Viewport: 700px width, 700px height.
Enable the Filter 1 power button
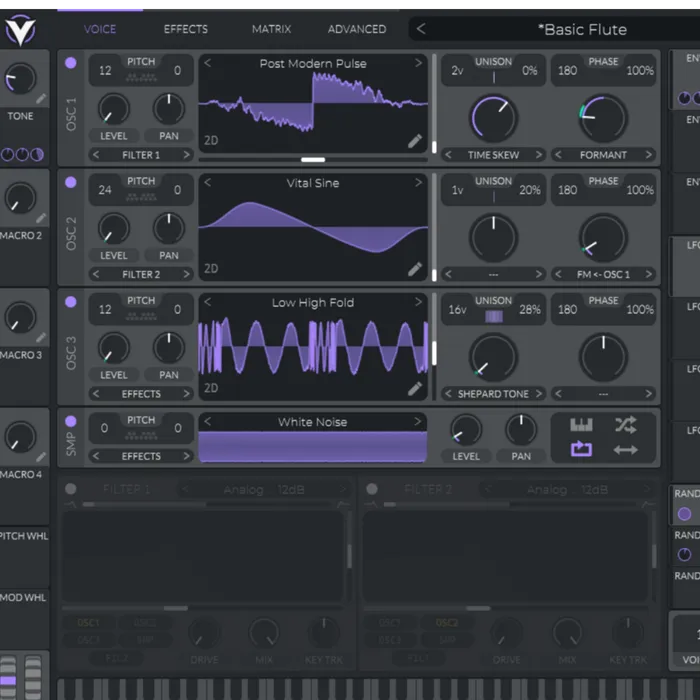[x=71, y=489]
